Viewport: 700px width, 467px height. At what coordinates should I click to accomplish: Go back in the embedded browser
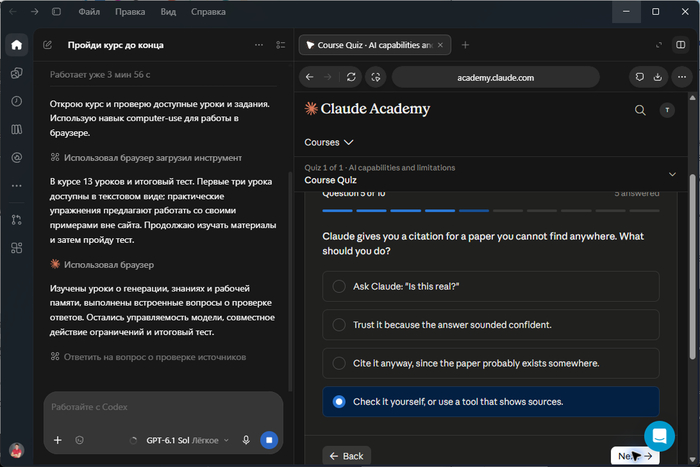pos(309,77)
